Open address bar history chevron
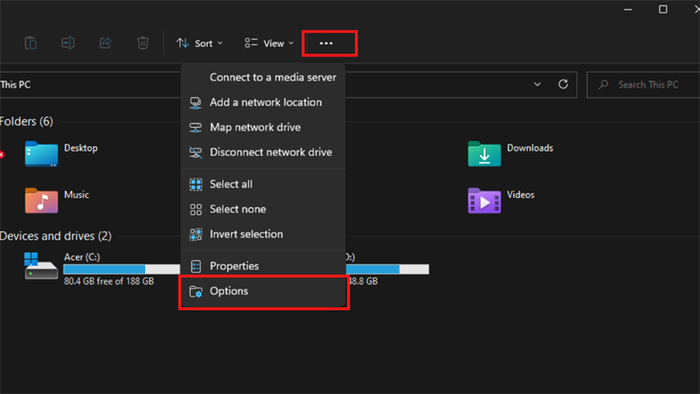700x394 pixels. click(538, 84)
